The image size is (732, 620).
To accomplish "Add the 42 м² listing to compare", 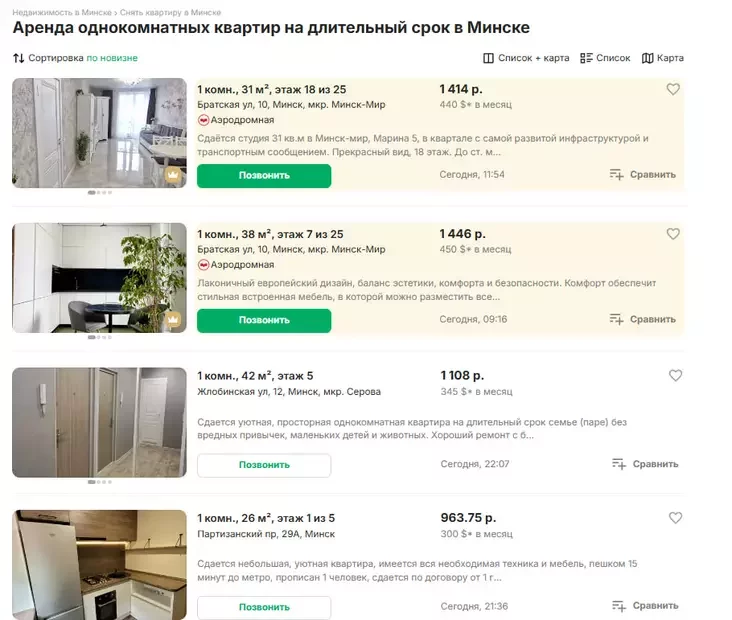I will [x=618, y=464].
